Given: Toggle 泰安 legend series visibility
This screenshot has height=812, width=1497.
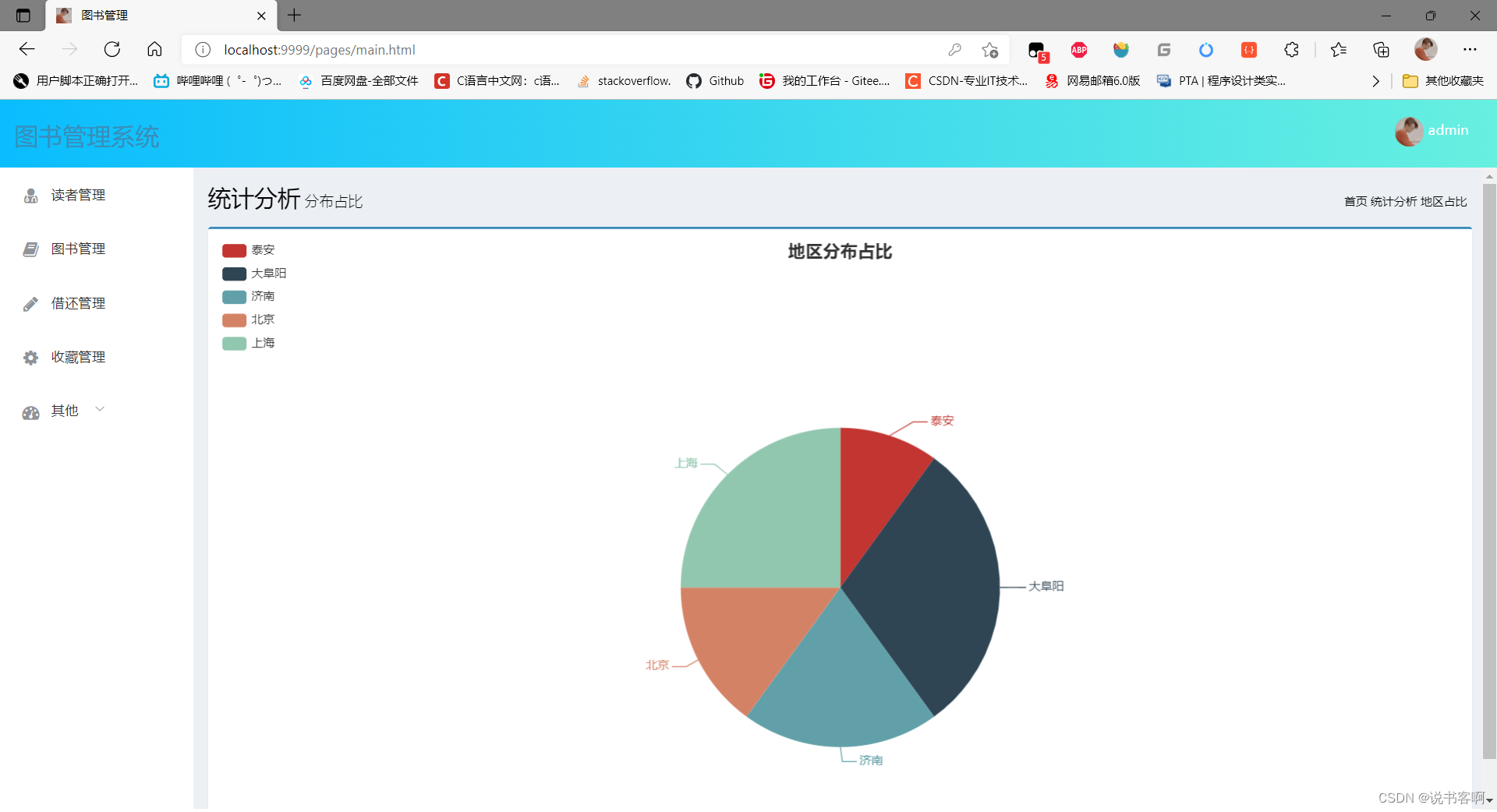Looking at the screenshot, I should point(248,250).
